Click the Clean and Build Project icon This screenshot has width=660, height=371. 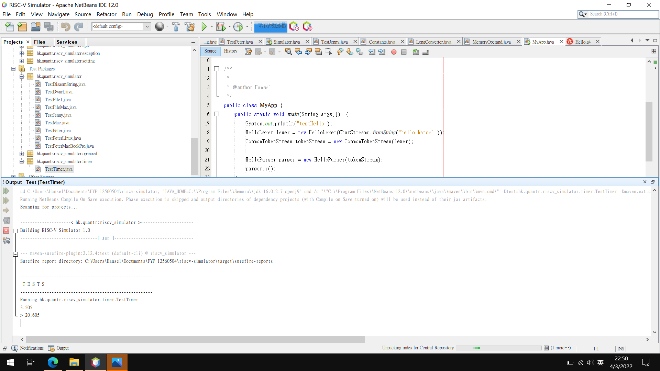[x=190, y=27]
